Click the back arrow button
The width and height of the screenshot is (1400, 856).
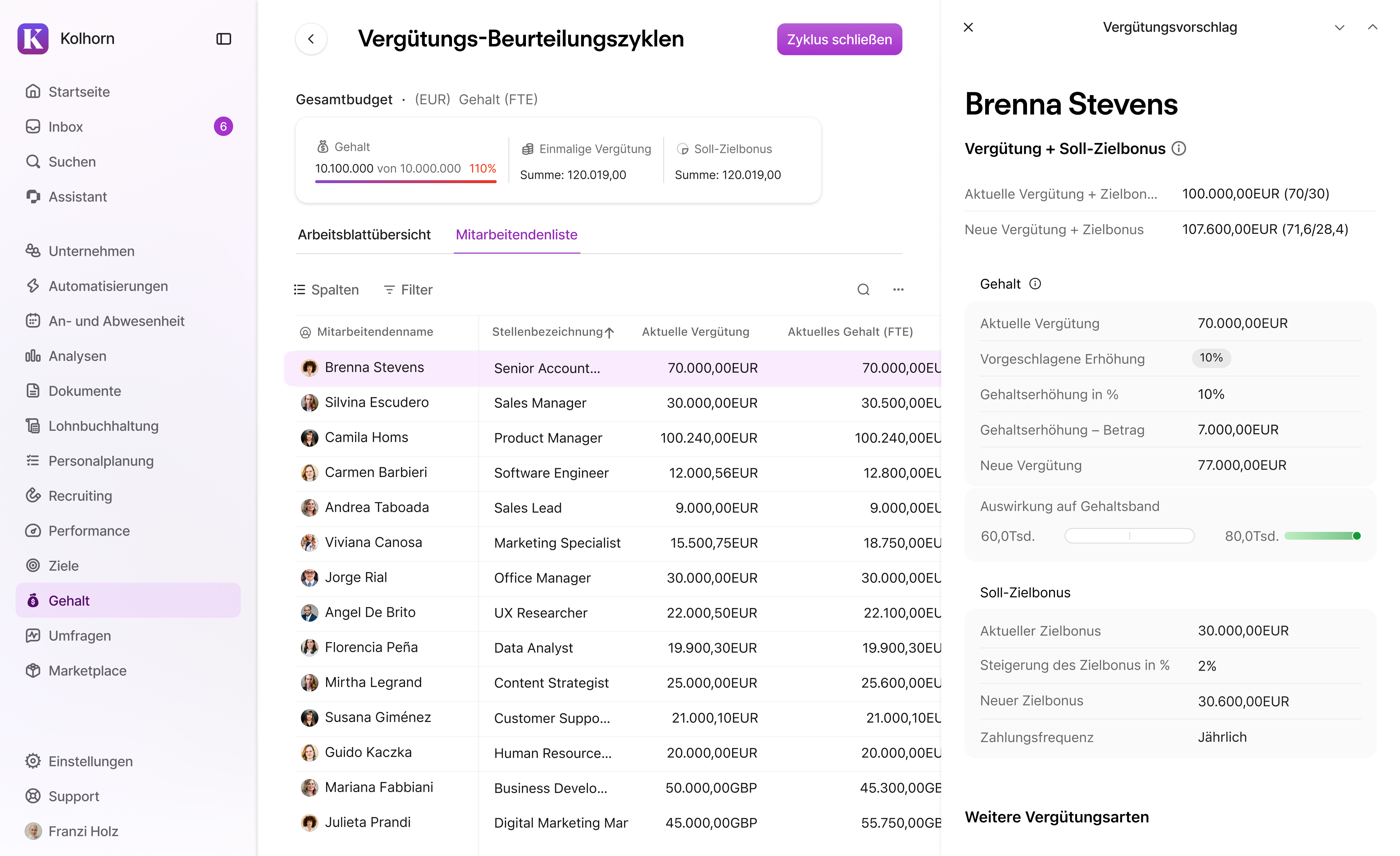(311, 39)
